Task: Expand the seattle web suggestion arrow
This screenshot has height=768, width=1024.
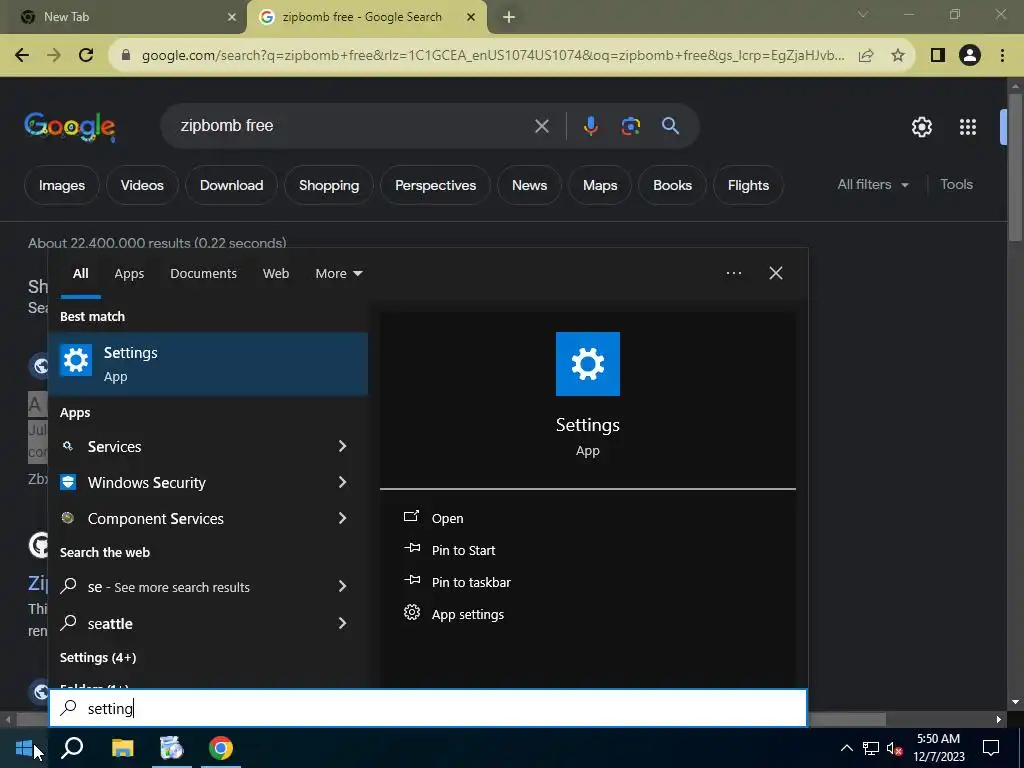Action: point(342,623)
